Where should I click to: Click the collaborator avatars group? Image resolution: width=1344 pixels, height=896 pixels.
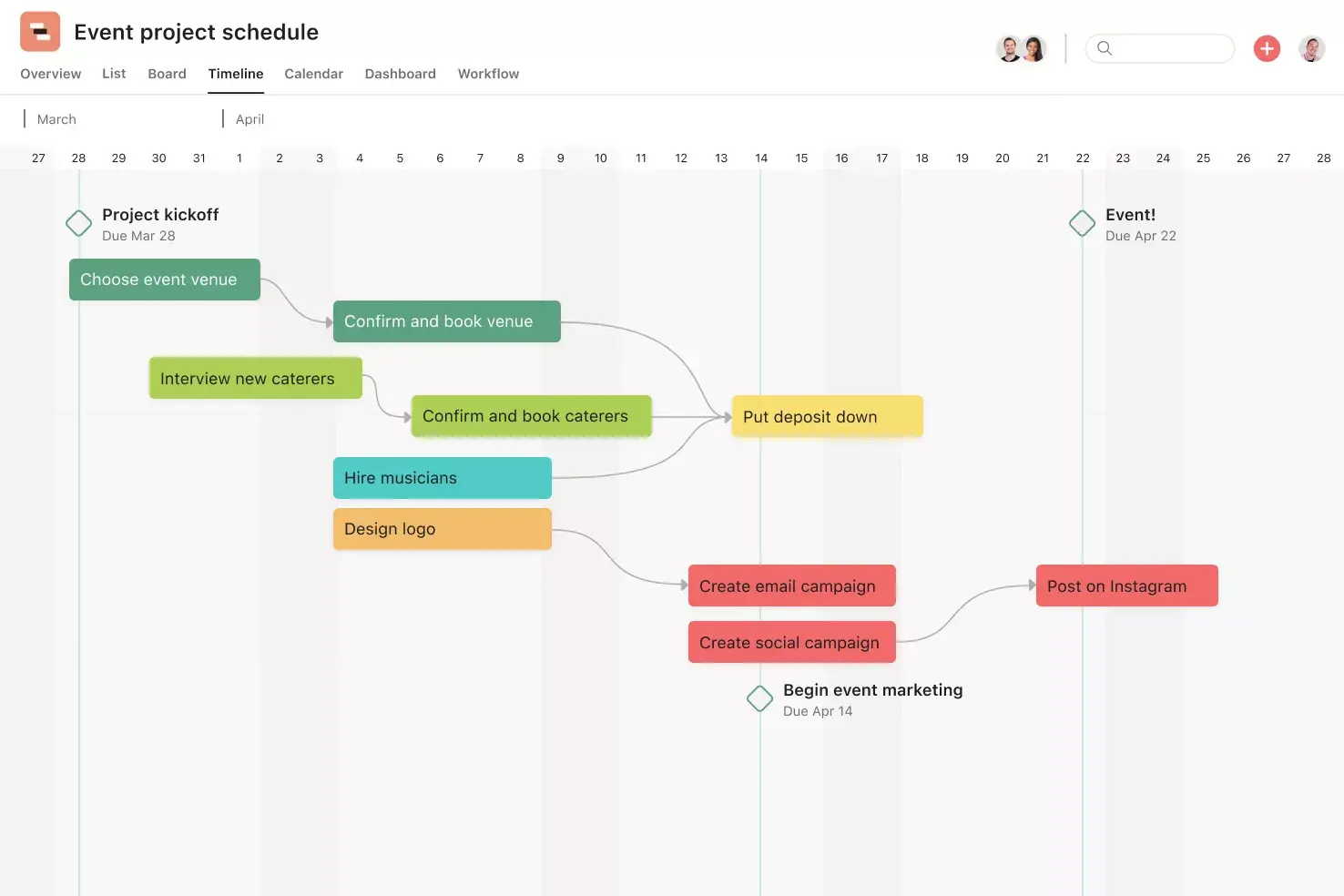(1021, 48)
